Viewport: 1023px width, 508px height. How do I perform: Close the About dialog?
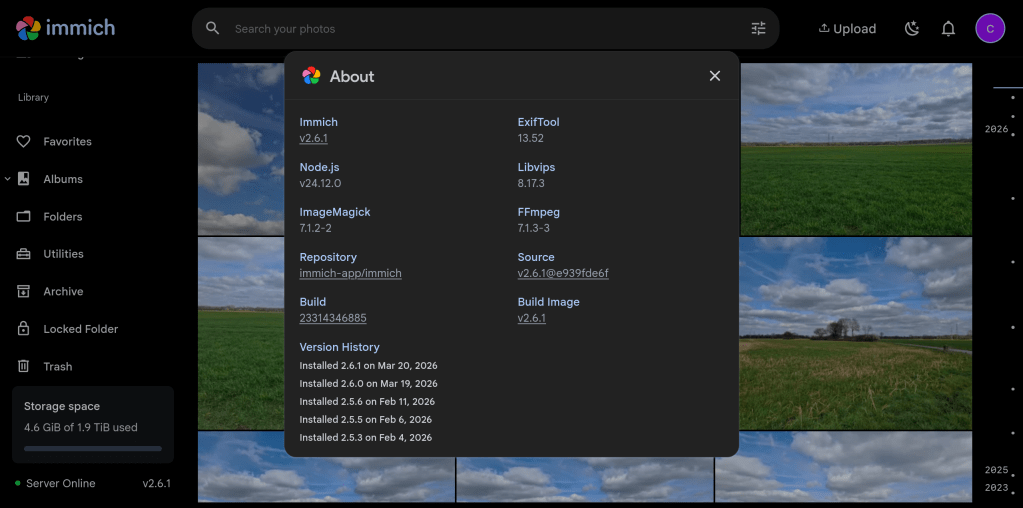[x=714, y=76]
